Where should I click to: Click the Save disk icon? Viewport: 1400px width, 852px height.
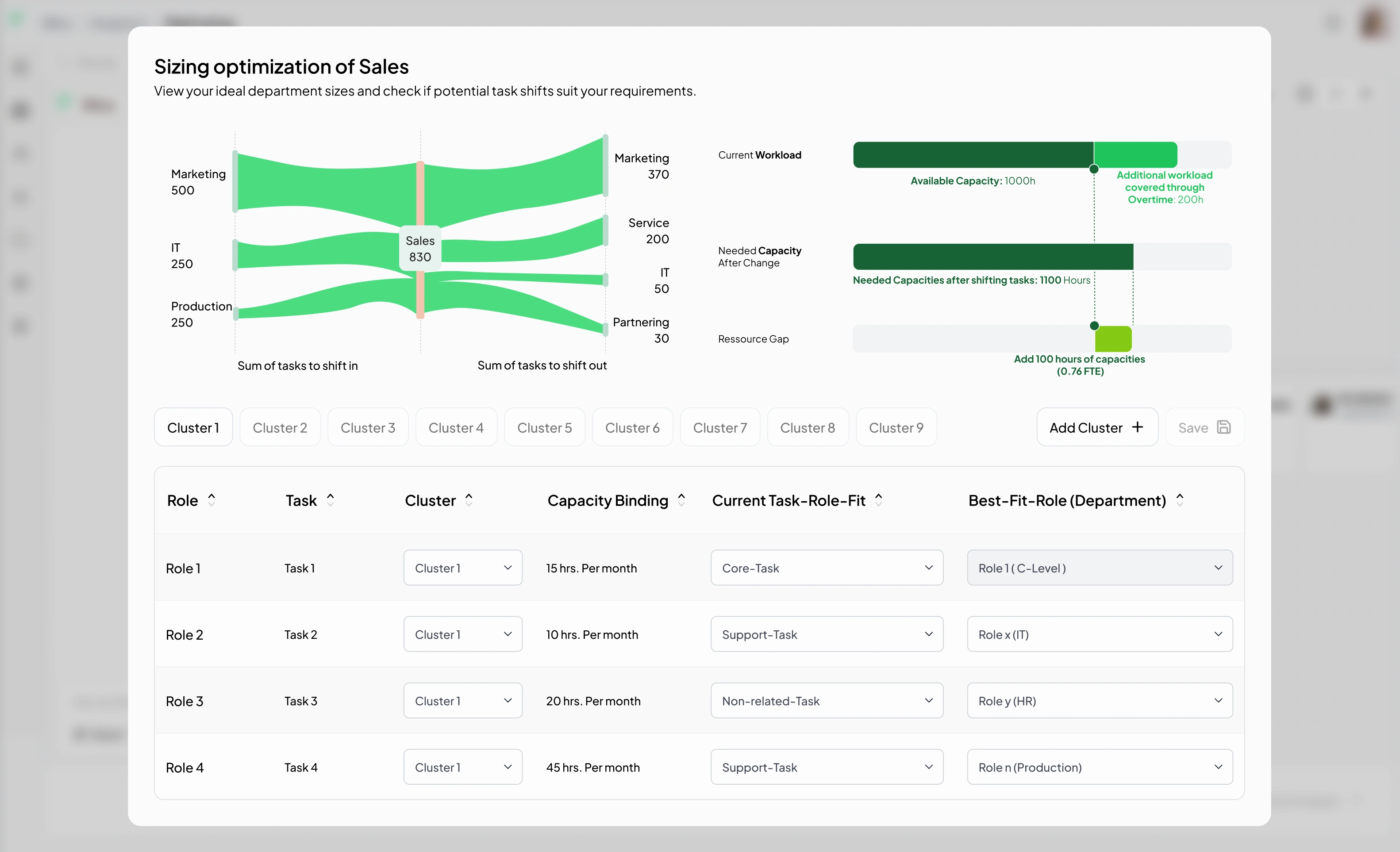click(1224, 427)
